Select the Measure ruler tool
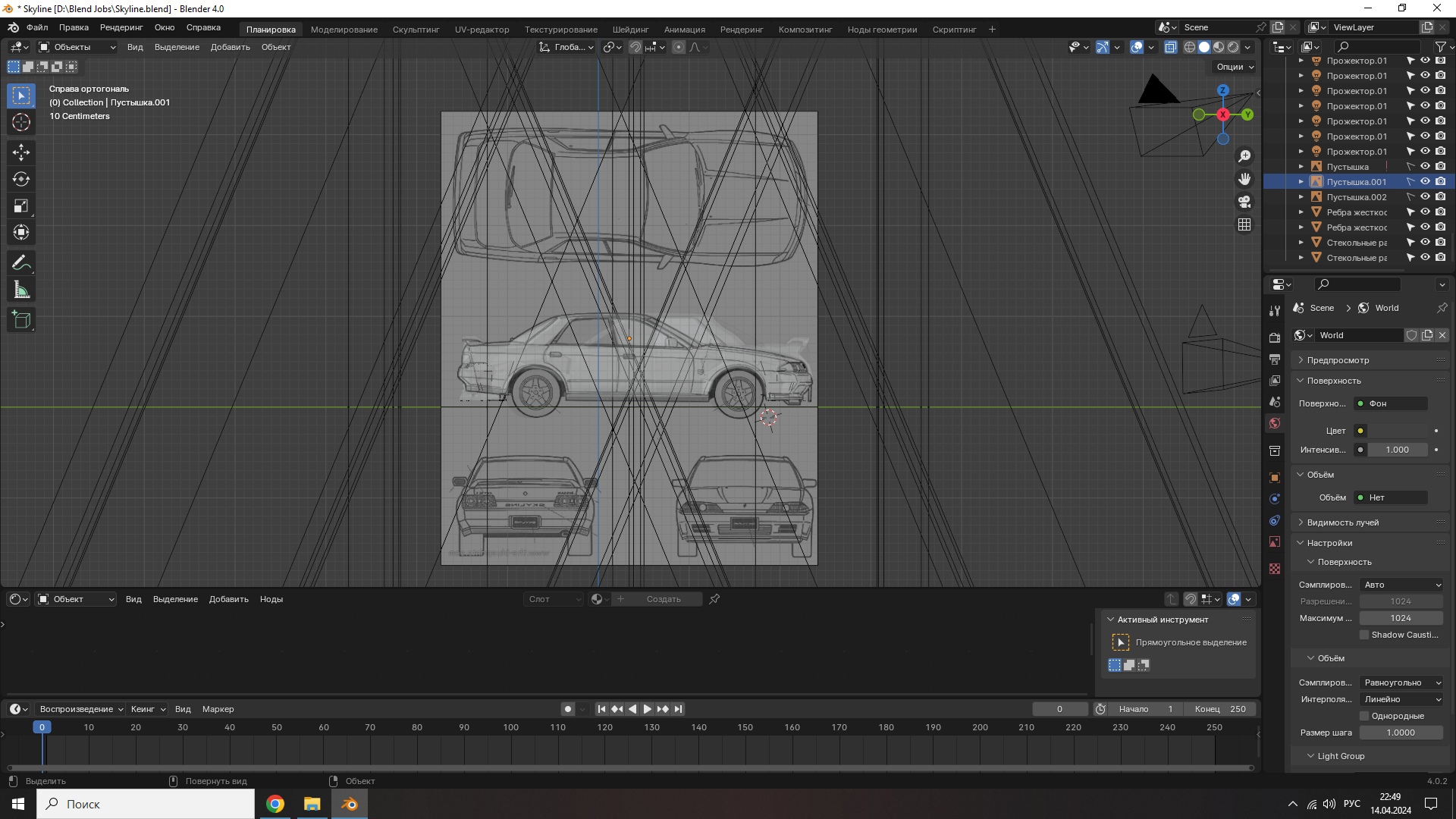Image resolution: width=1456 pixels, height=819 pixels. point(21,290)
